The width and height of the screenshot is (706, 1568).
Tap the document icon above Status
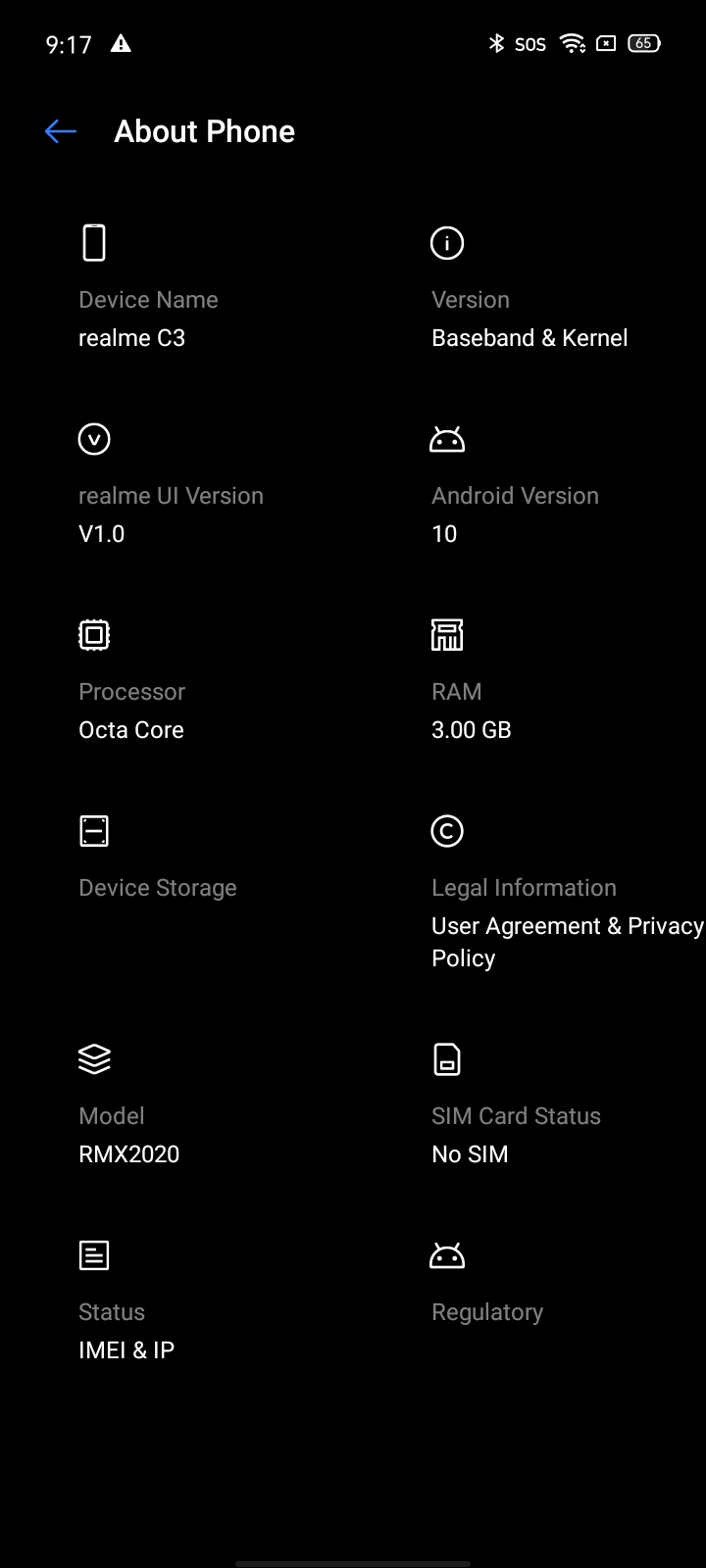click(94, 1255)
